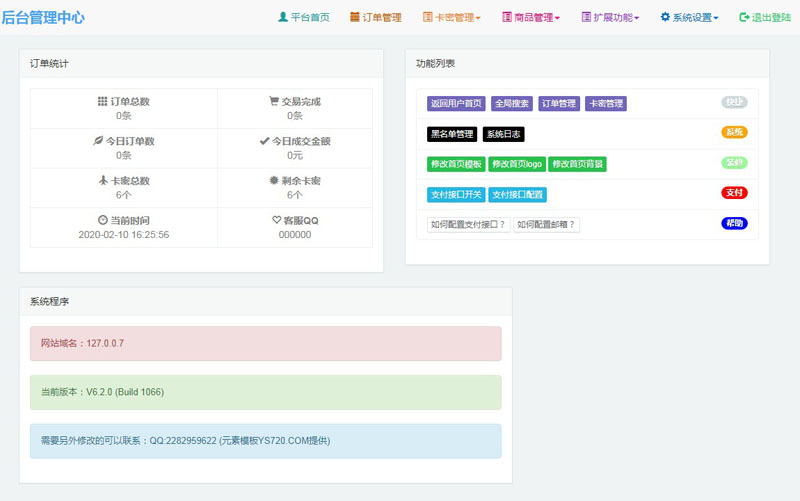The height and width of the screenshot is (501, 800).
Task: Click the orange 系统 badge
Action: tap(734, 132)
